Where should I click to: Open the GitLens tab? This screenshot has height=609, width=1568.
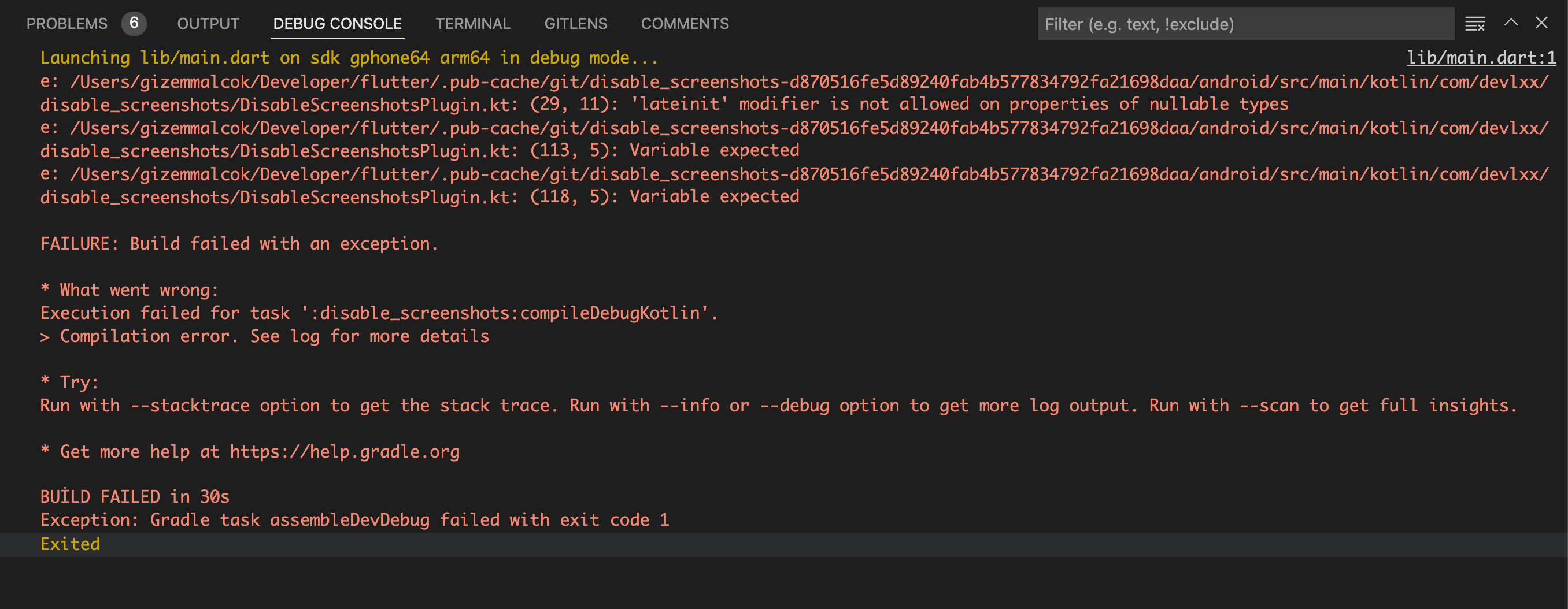[576, 24]
